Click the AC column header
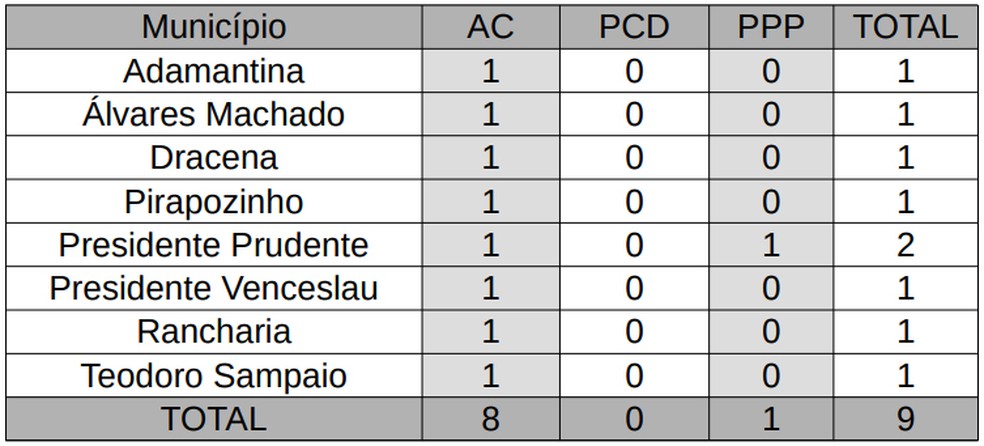The height and width of the screenshot is (446, 984). click(x=490, y=27)
